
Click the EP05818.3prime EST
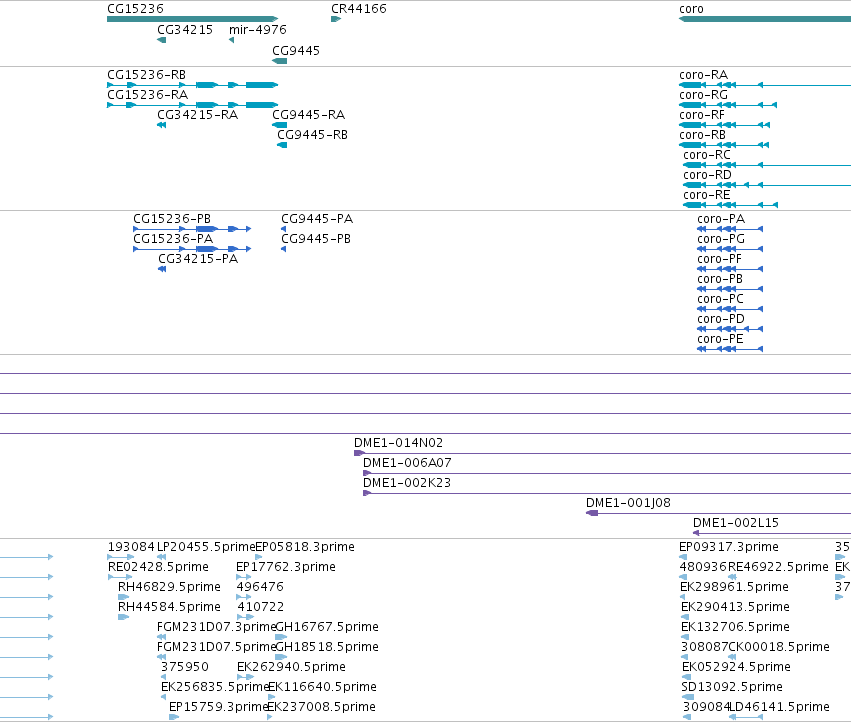[x=258, y=557]
